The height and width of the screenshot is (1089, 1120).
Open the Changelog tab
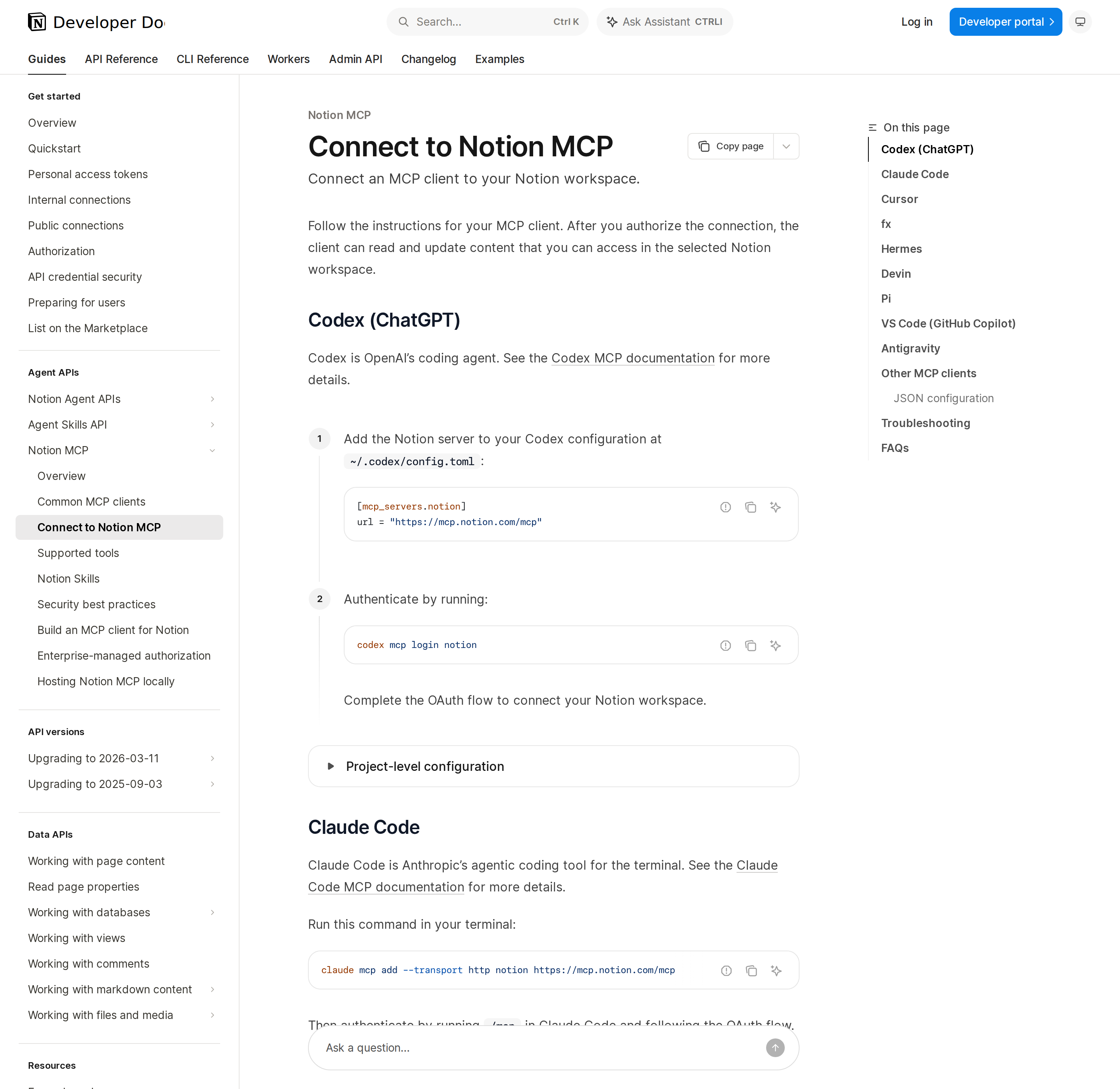(429, 59)
